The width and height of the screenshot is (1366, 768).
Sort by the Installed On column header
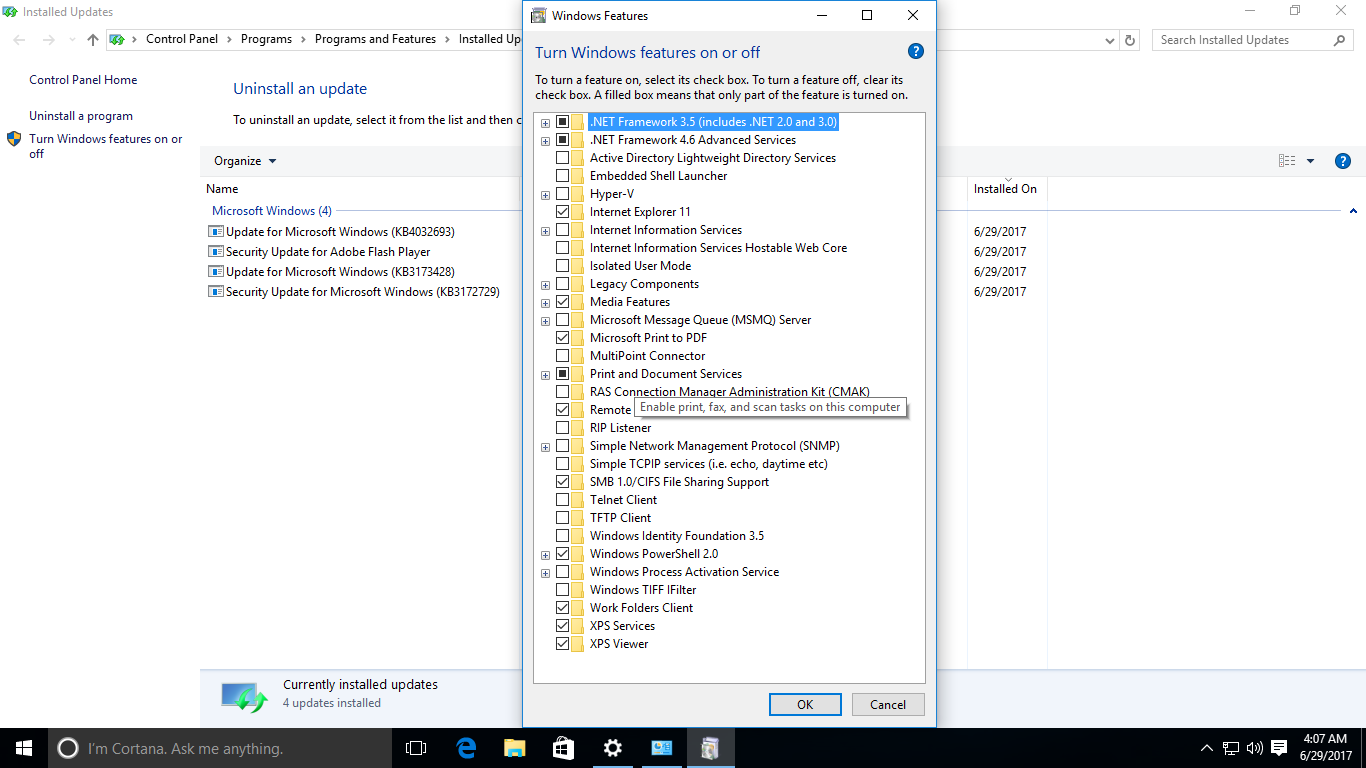1005,189
